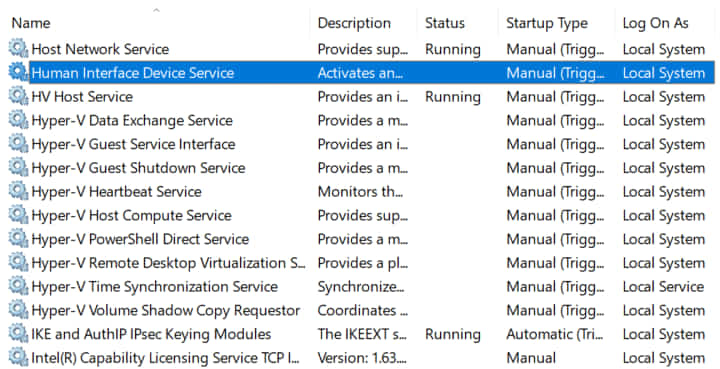The image size is (720, 369).
Task: Choose the gear icon for Hyper-V Time Synchronization Service
Action: click(18, 286)
